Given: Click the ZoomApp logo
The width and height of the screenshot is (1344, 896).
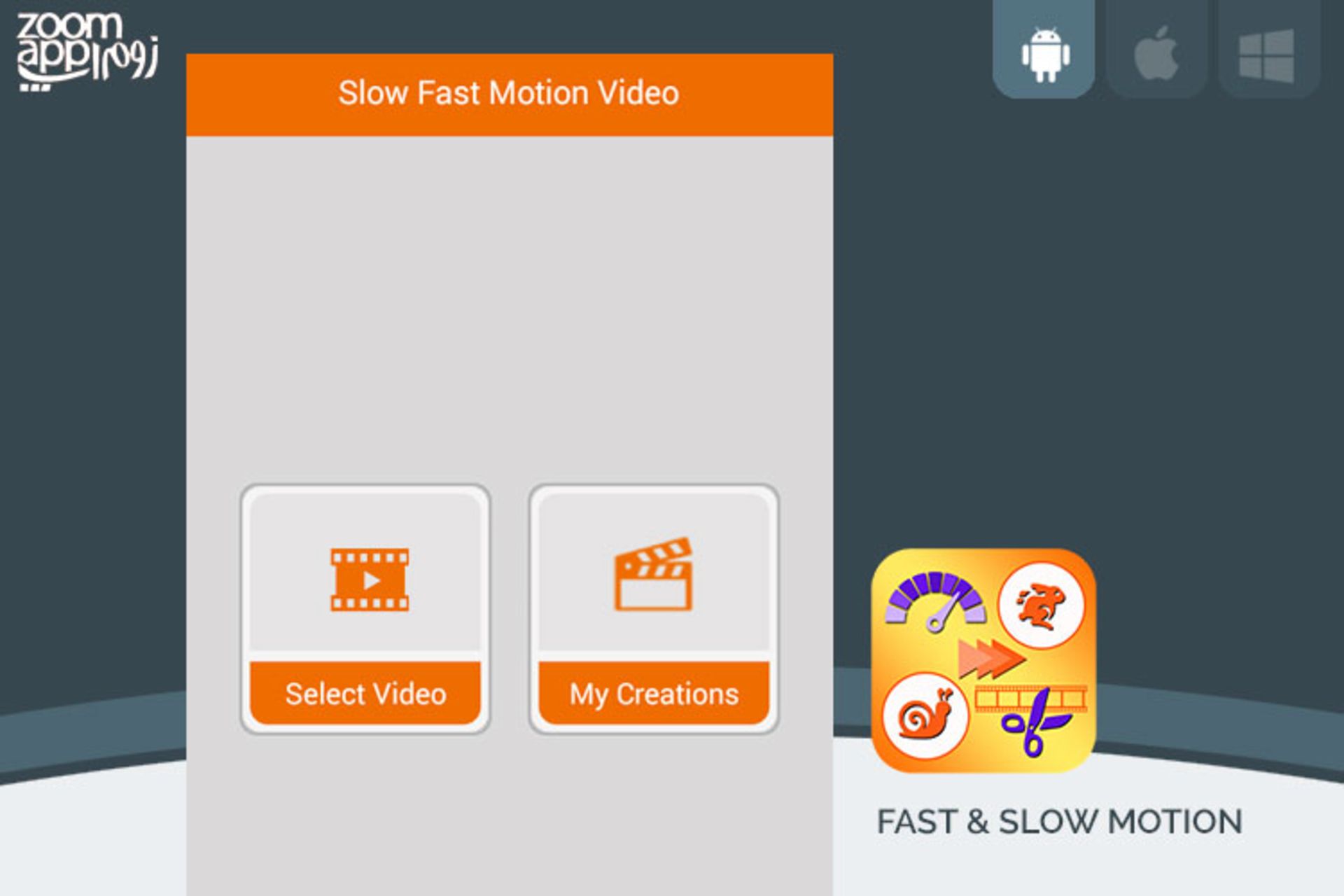Looking at the screenshot, I should click(x=87, y=50).
